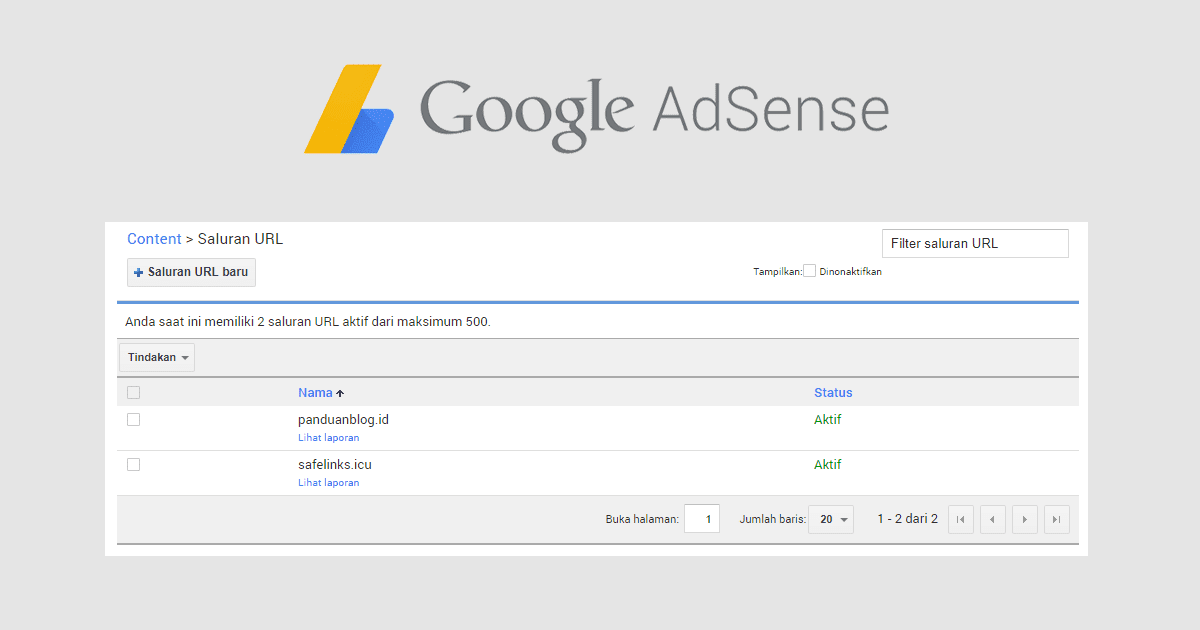Open Lihat laporan for panduanblog.id
The image size is (1200, 630).
[x=328, y=438]
